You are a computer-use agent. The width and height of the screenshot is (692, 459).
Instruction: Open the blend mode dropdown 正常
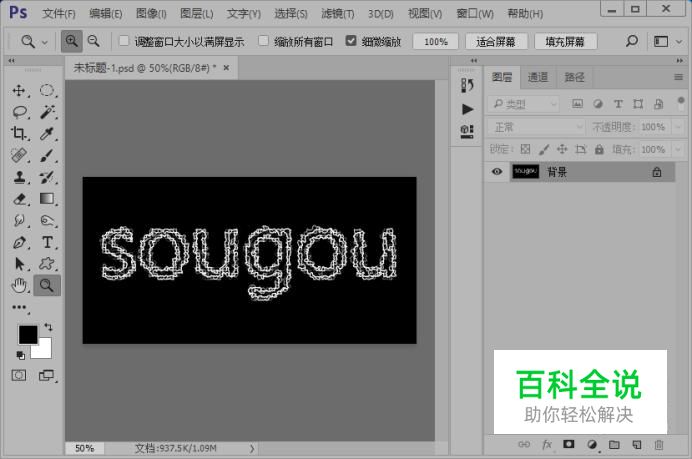(x=536, y=127)
